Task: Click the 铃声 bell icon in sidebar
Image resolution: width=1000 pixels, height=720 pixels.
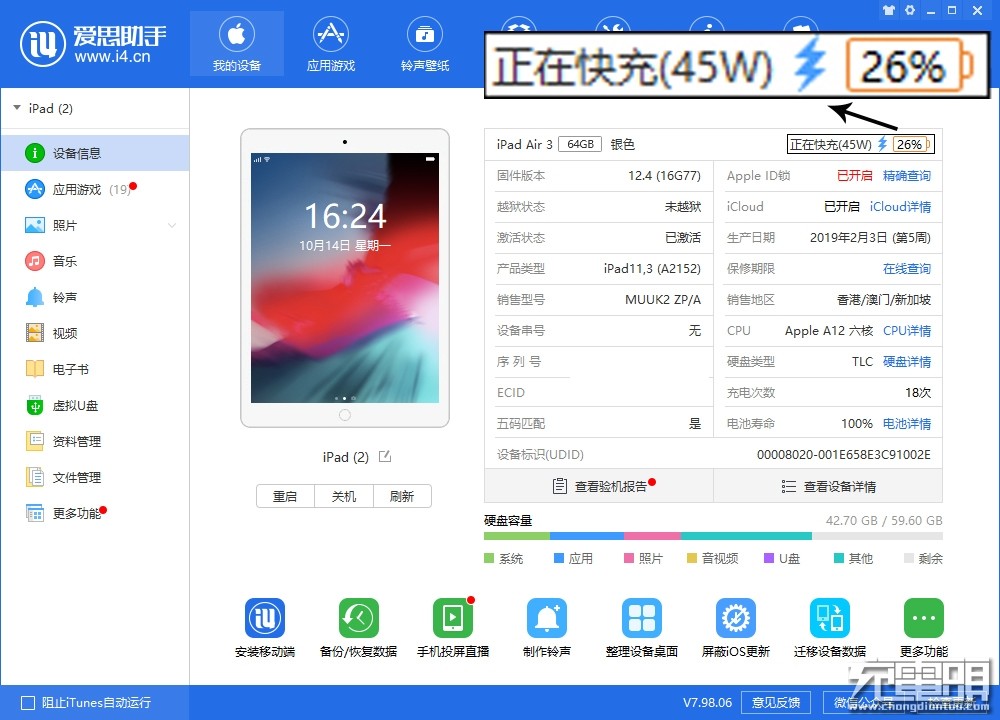Action: pos(34,297)
